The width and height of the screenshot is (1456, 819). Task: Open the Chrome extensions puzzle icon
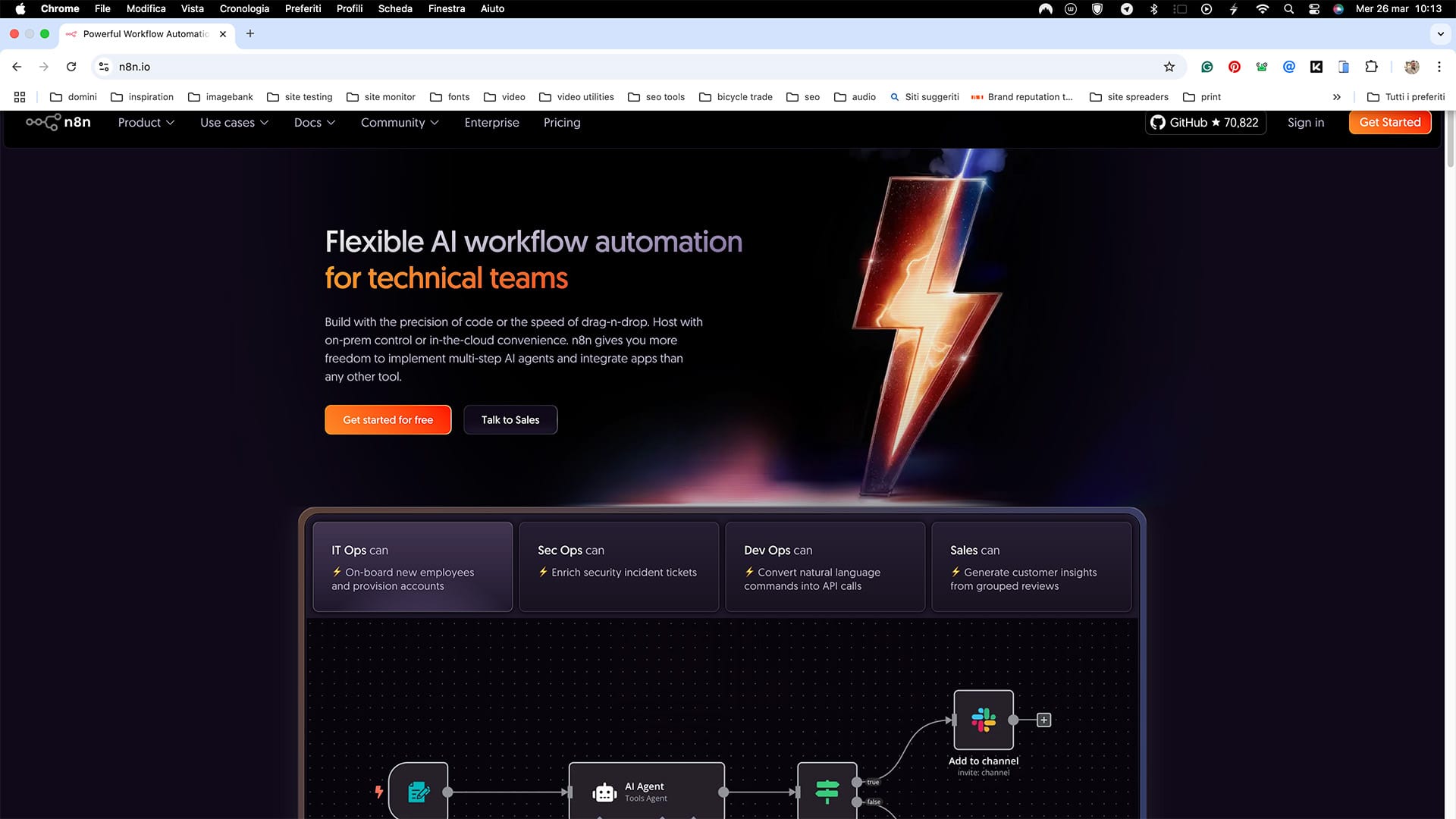click(x=1371, y=67)
